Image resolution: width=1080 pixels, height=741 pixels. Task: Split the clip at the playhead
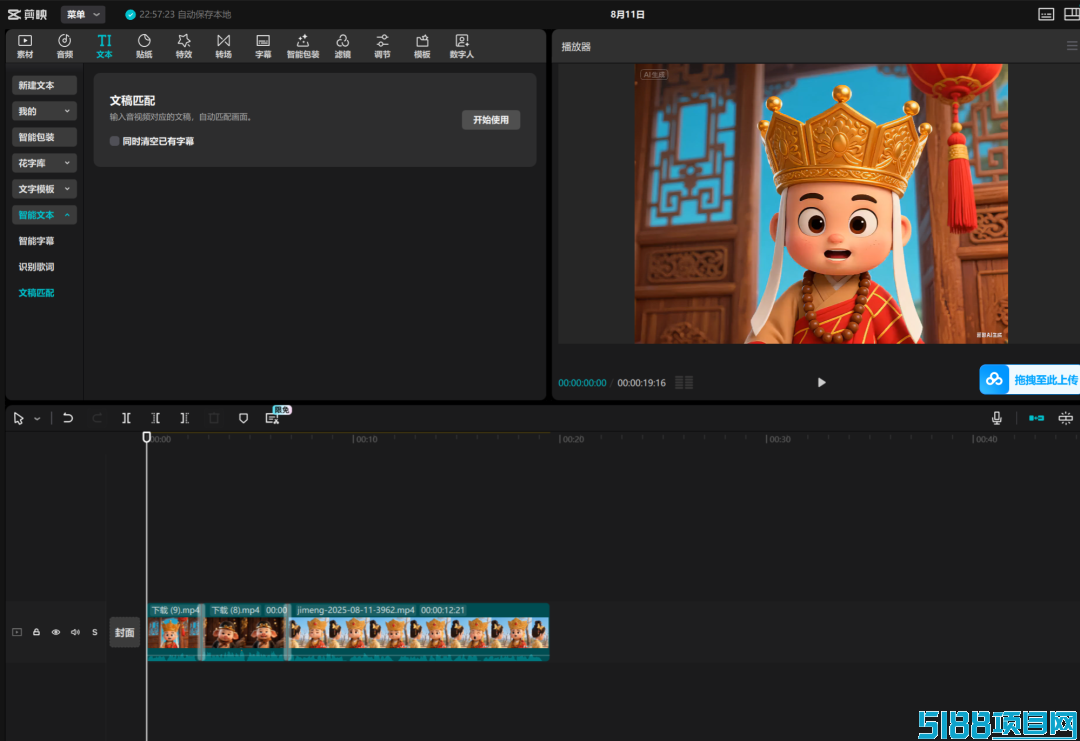click(x=126, y=418)
